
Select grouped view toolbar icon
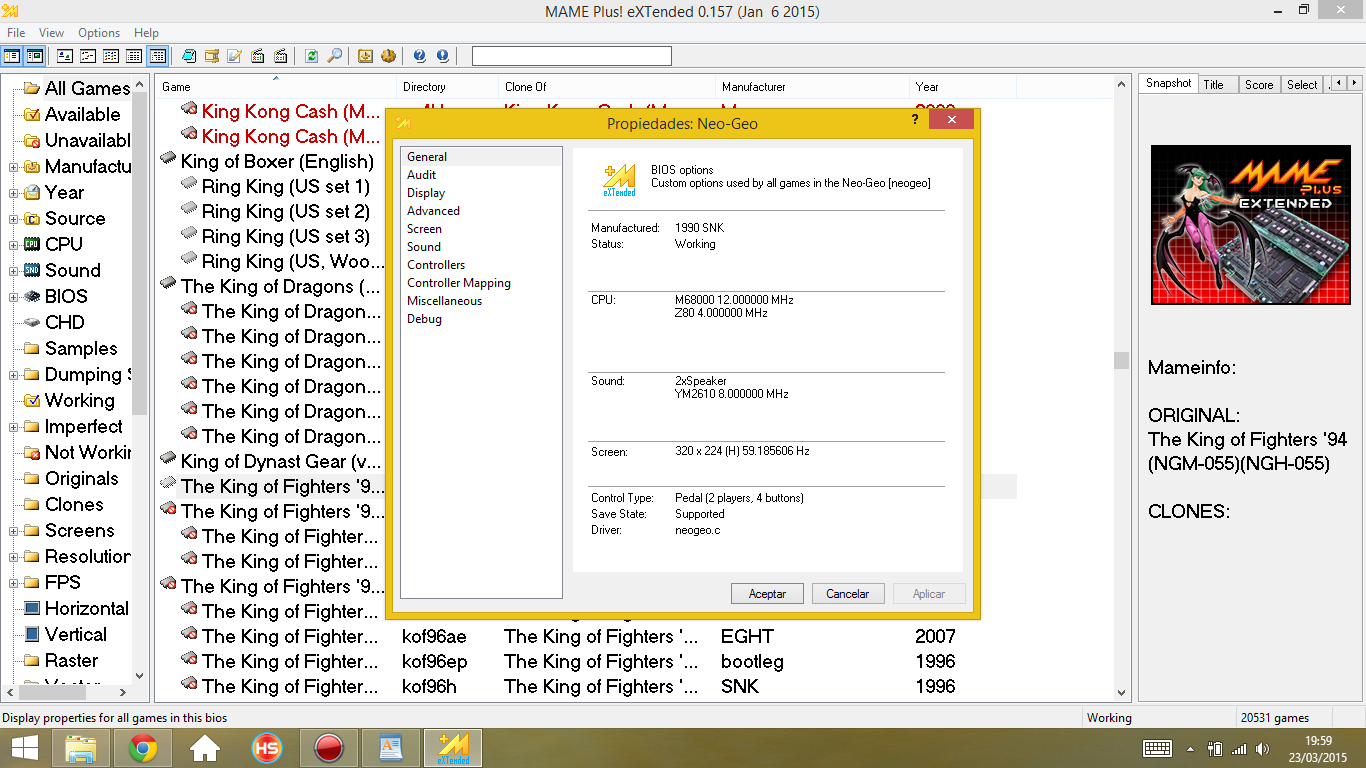(157, 56)
